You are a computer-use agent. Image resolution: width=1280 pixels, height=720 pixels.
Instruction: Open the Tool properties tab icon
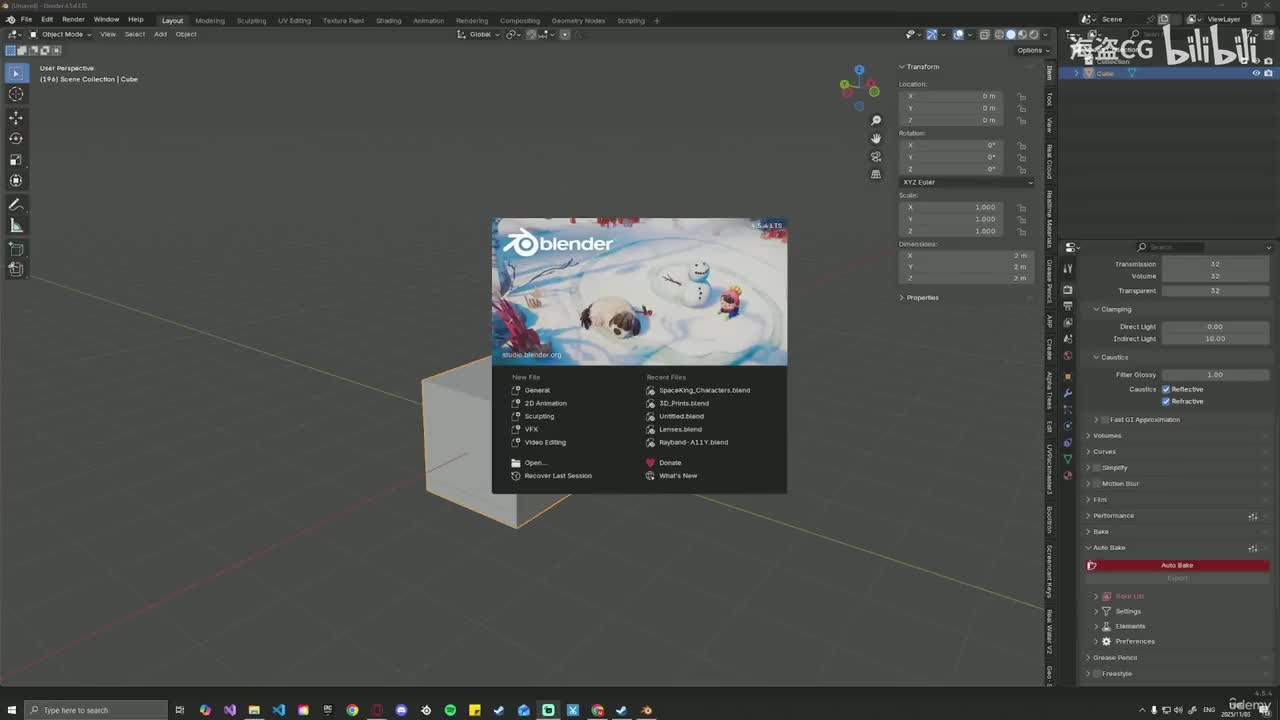click(1068, 269)
